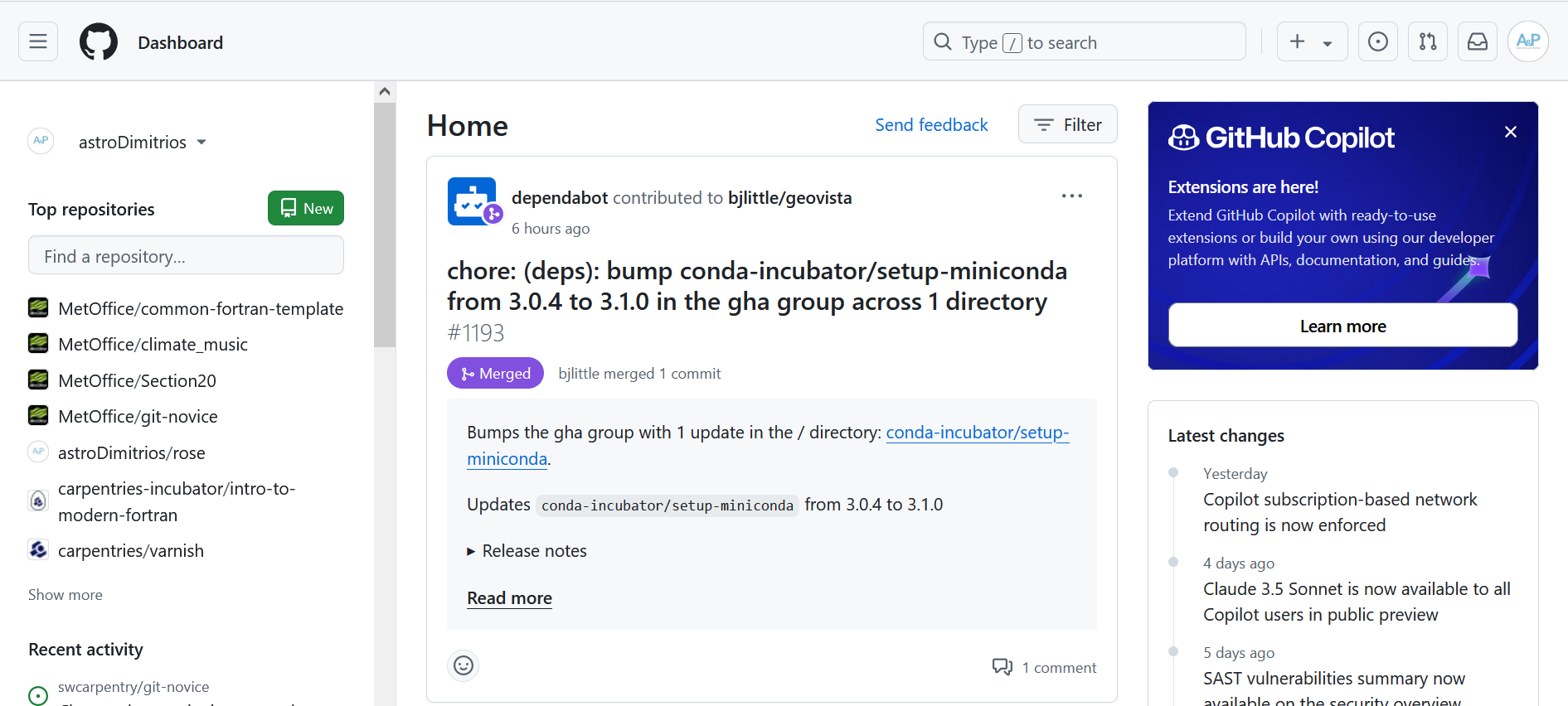Viewport: 1568px width, 706px height.
Task: Open bjlittle/geovista repository link
Action: tap(789, 197)
